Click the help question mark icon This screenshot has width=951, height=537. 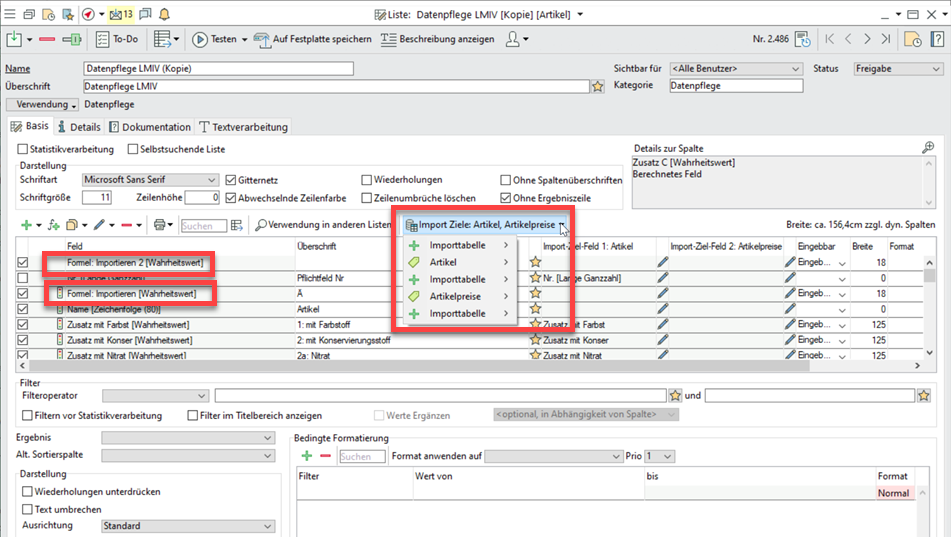click(x=937, y=40)
